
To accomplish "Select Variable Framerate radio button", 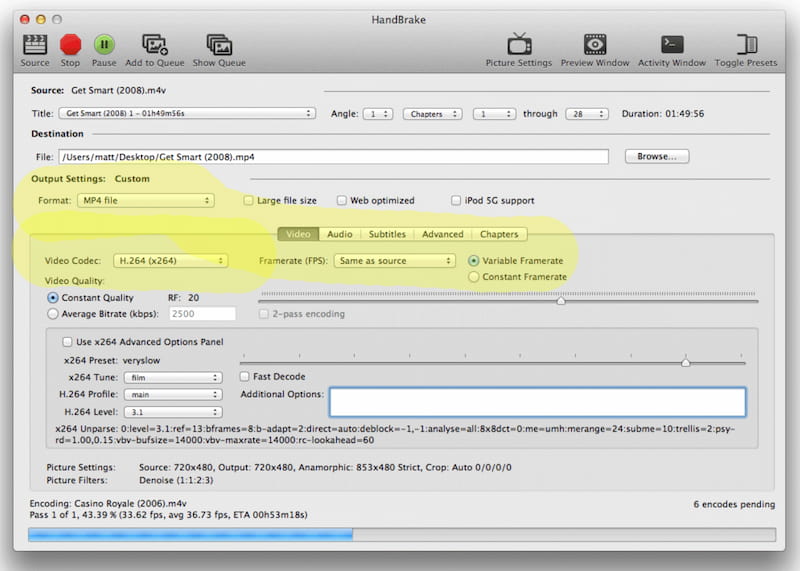I will tap(473, 261).
